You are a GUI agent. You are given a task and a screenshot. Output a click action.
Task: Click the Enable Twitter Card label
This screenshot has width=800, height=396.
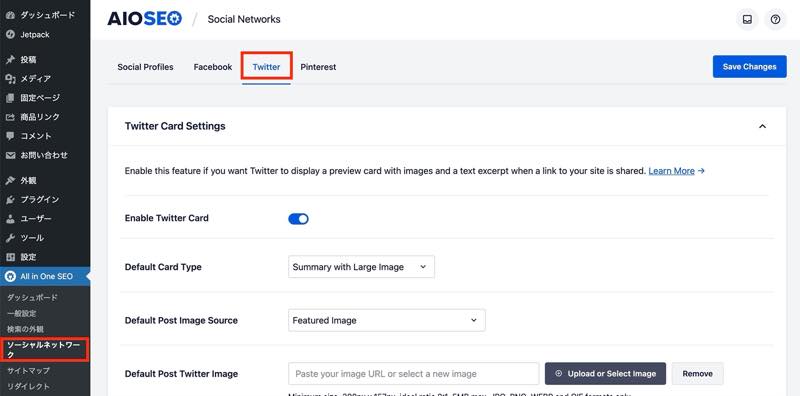167,218
